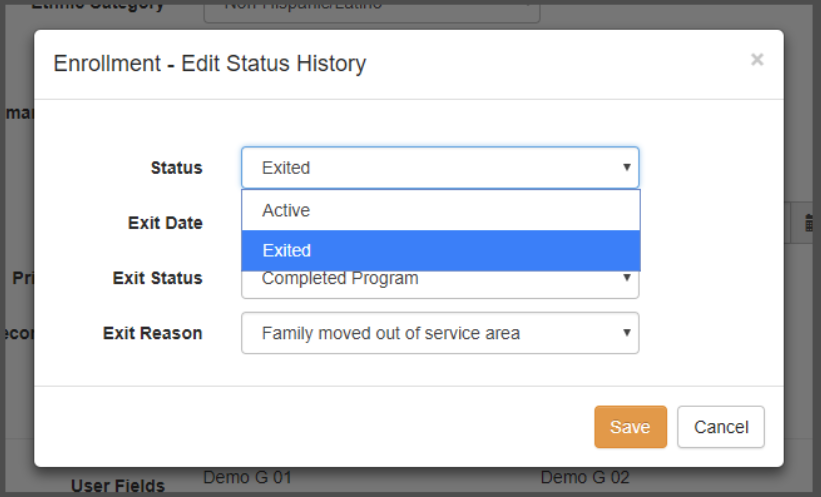This screenshot has height=497, width=821.
Task: Click the Demo G 02 user field
Action: click(585, 477)
